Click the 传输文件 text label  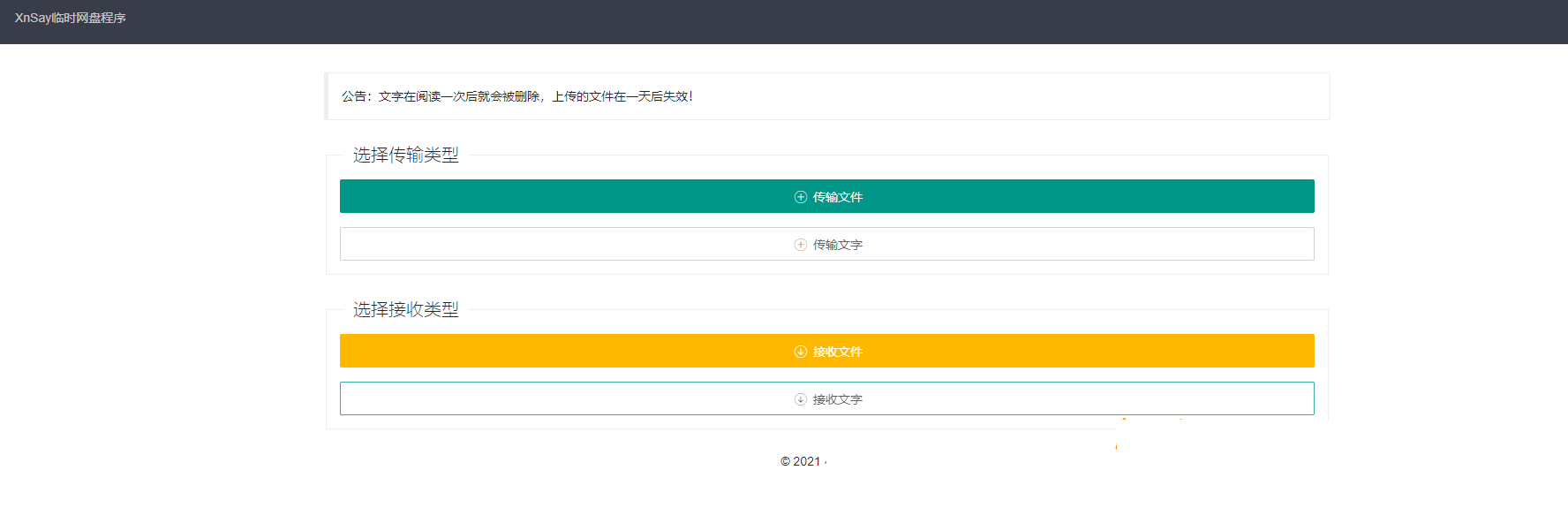click(x=838, y=197)
